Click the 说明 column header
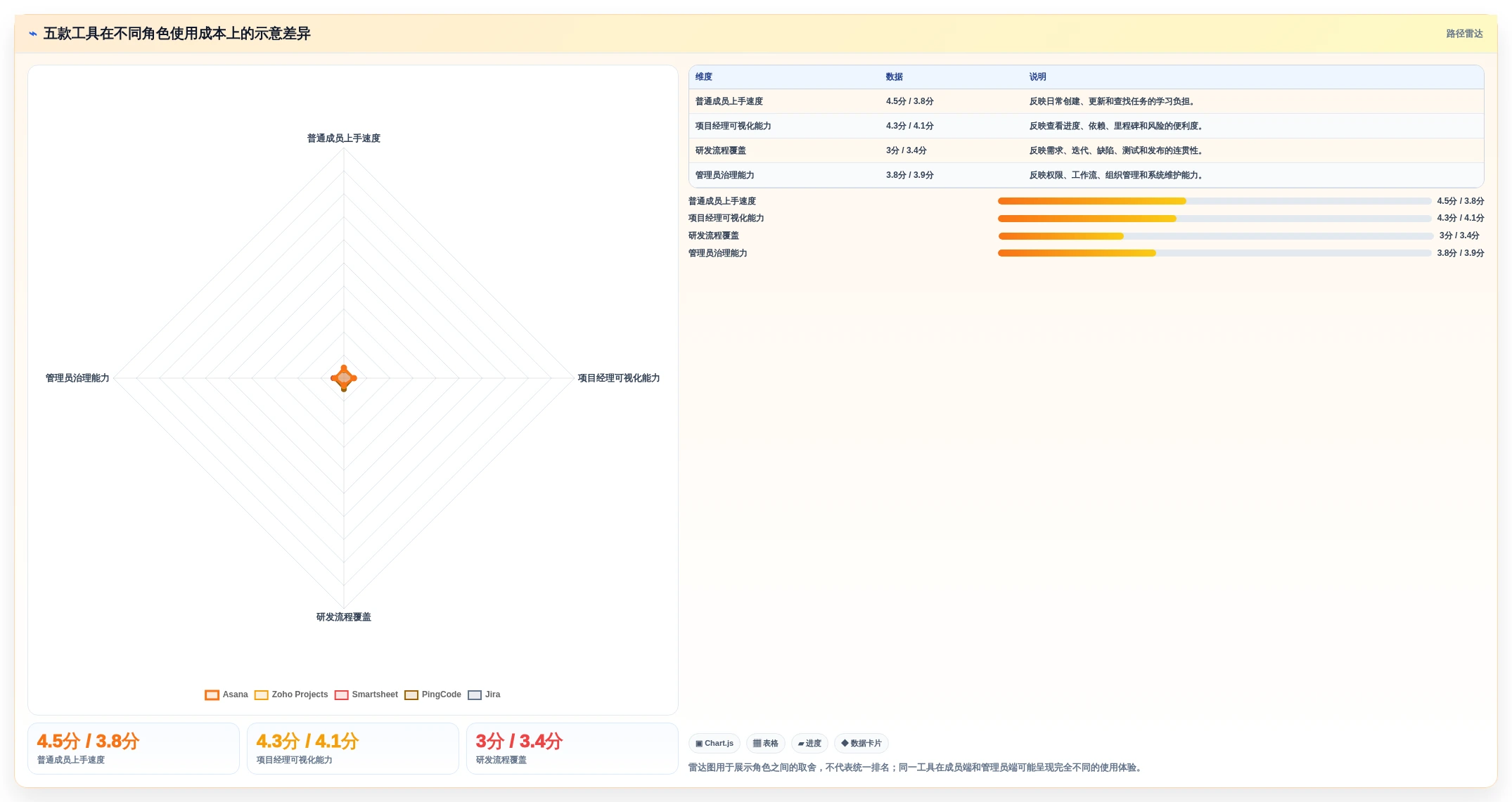Screen dimensions: 1512x802 coord(1038,77)
